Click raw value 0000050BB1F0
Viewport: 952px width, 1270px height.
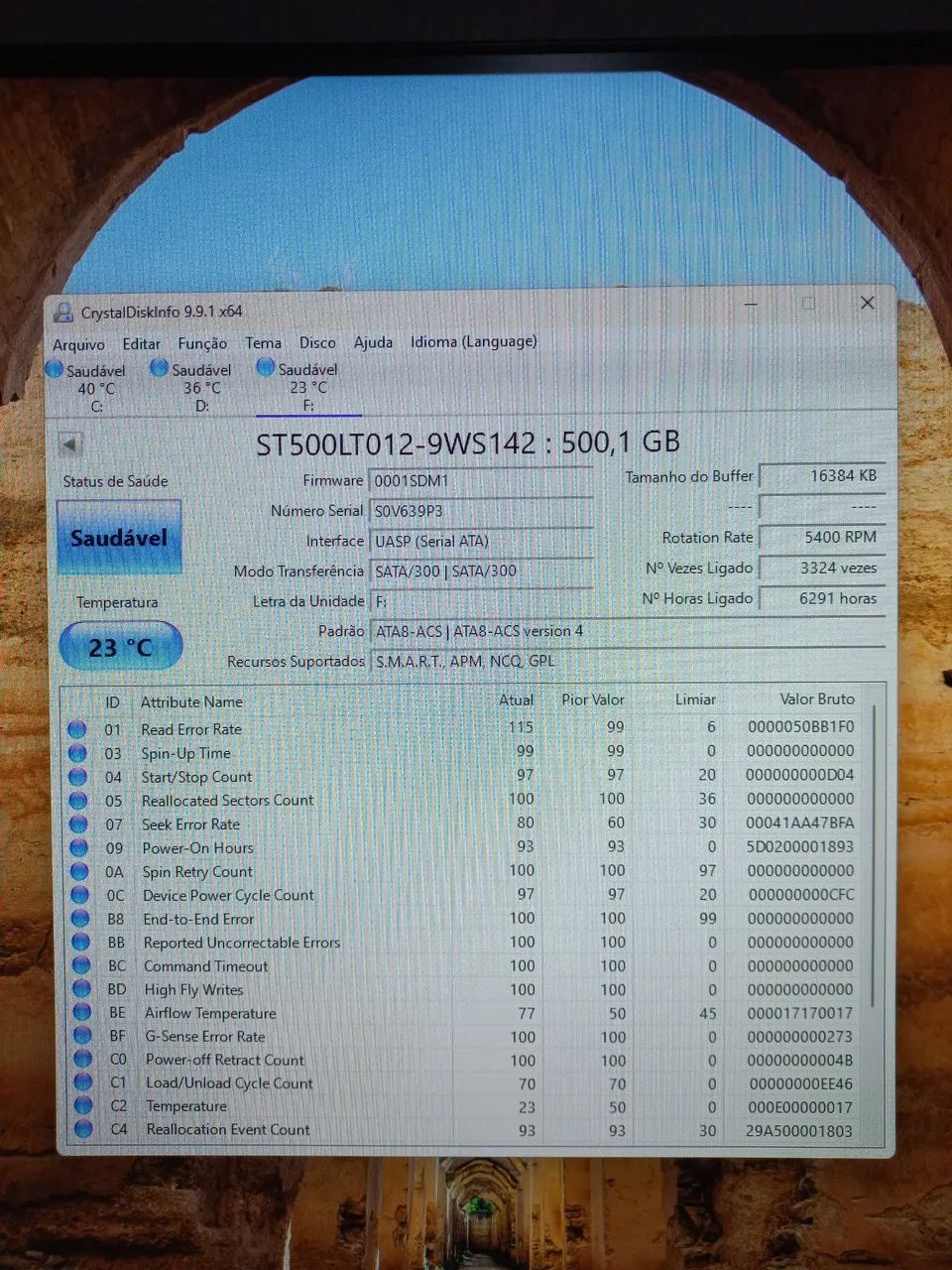(x=800, y=726)
